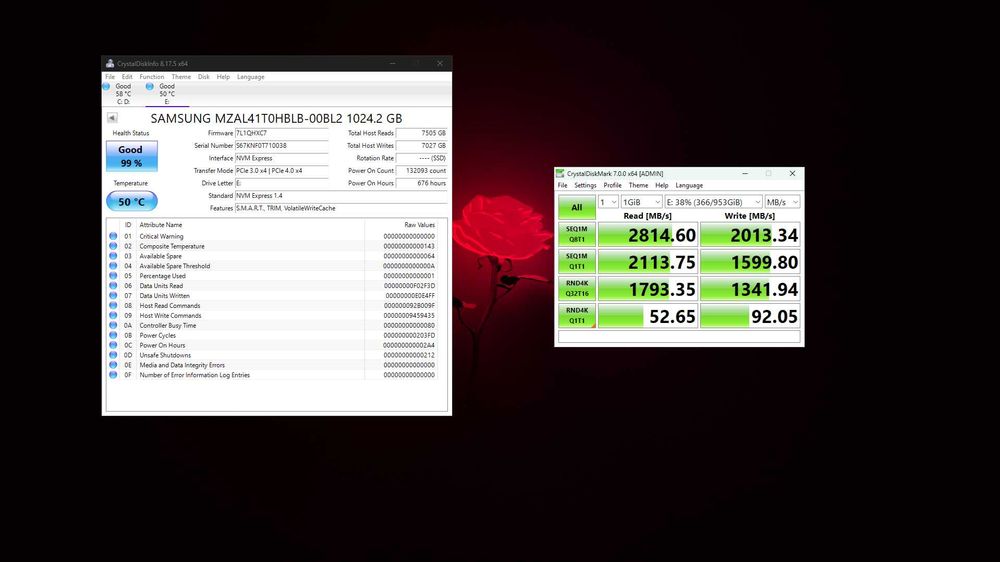Open Function menu in CrystalDiskInfo
This screenshot has width=1000, height=562.
pyautogui.click(x=152, y=77)
